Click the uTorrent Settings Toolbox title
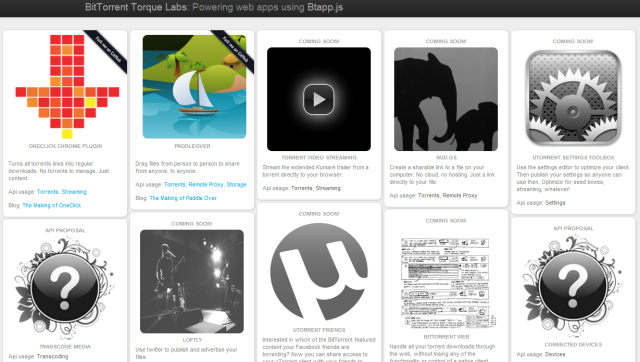This screenshot has width=640, height=362. pyautogui.click(x=573, y=158)
